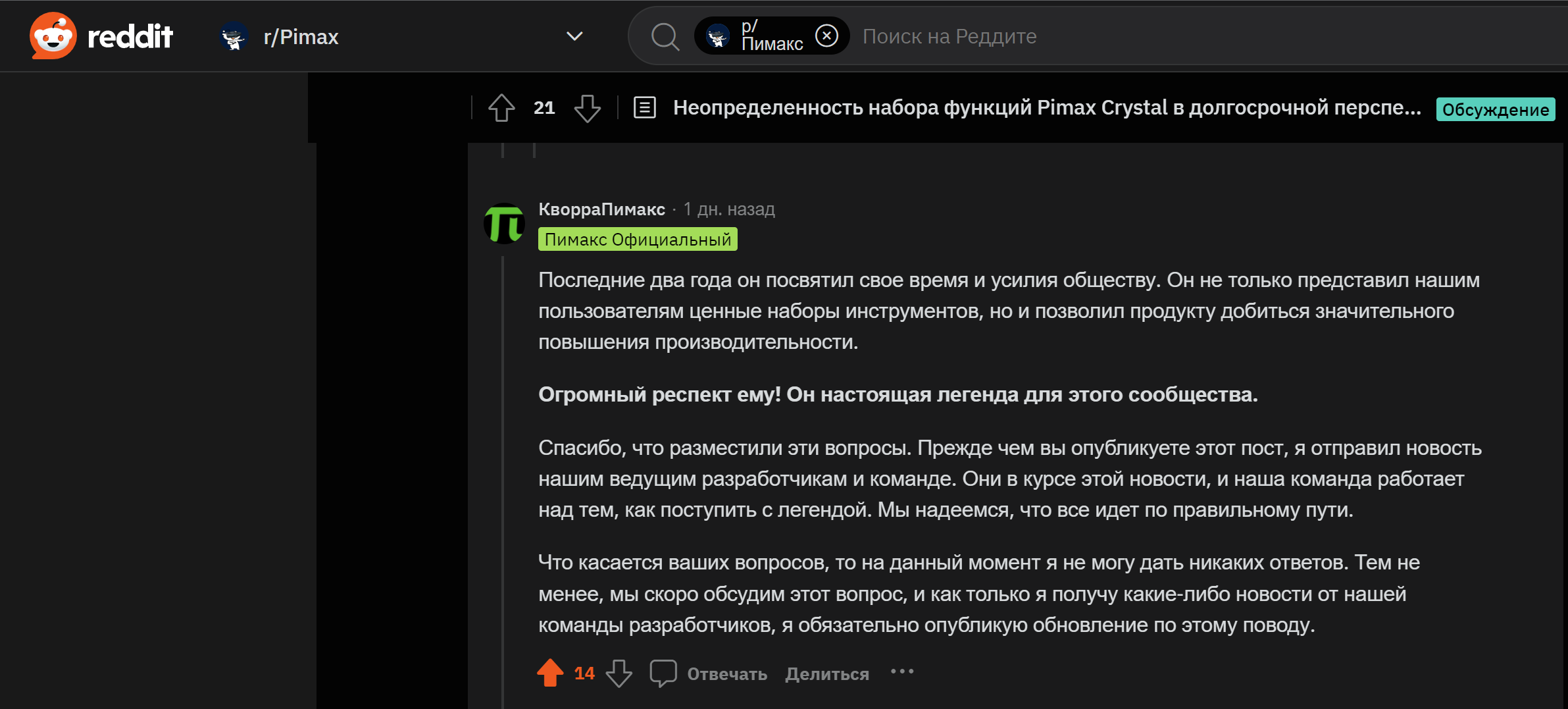The width and height of the screenshot is (1568, 709).
Task: Open the r/Pimax community avatar
Action: coord(234,36)
